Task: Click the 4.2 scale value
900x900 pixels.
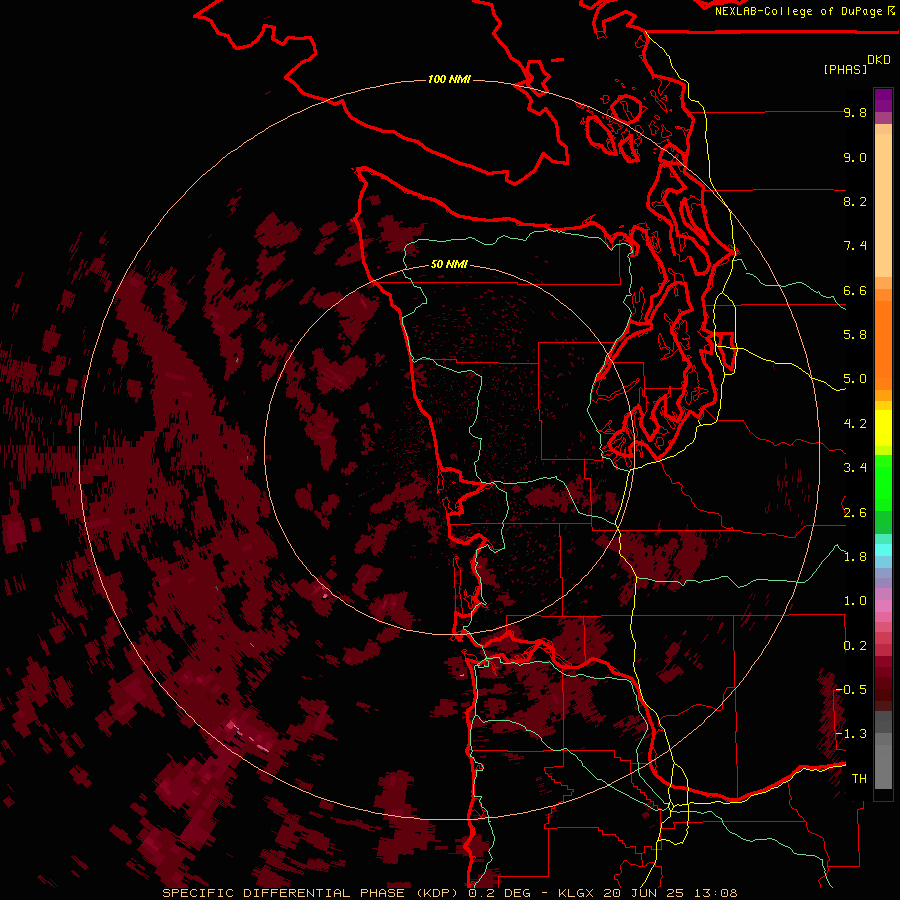Action: coord(855,424)
